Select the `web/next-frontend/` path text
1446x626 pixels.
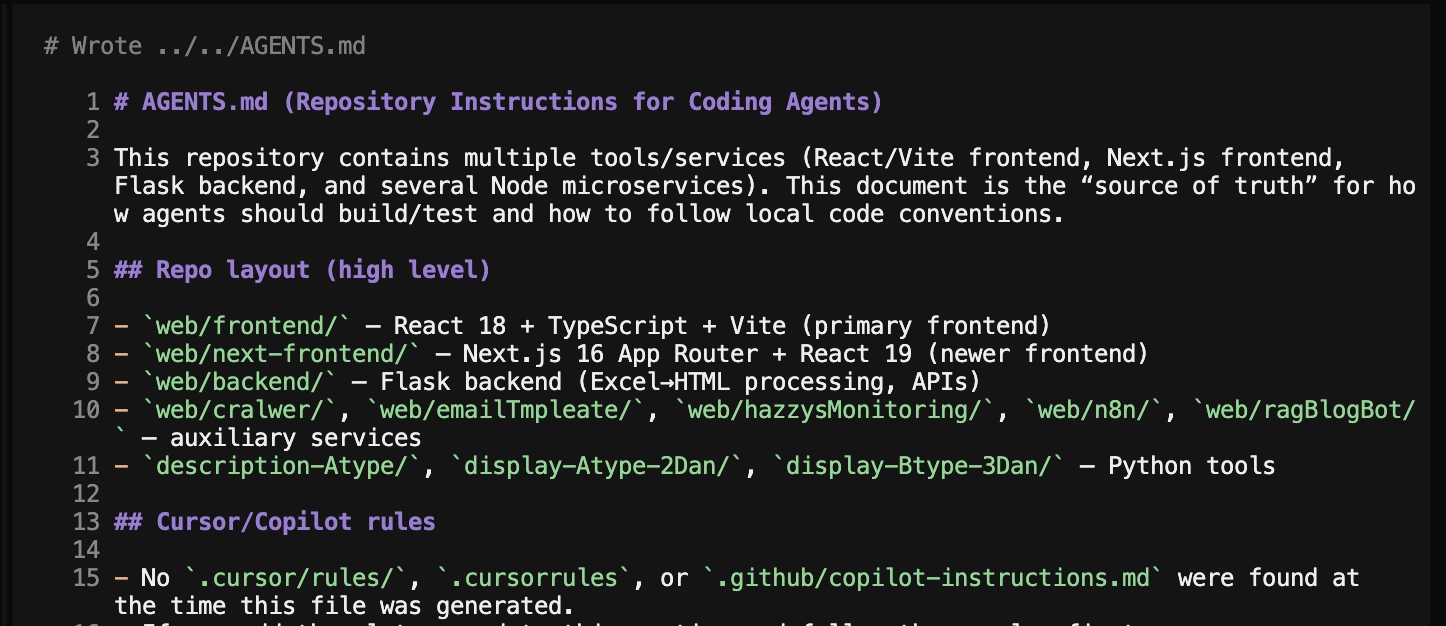point(281,354)
